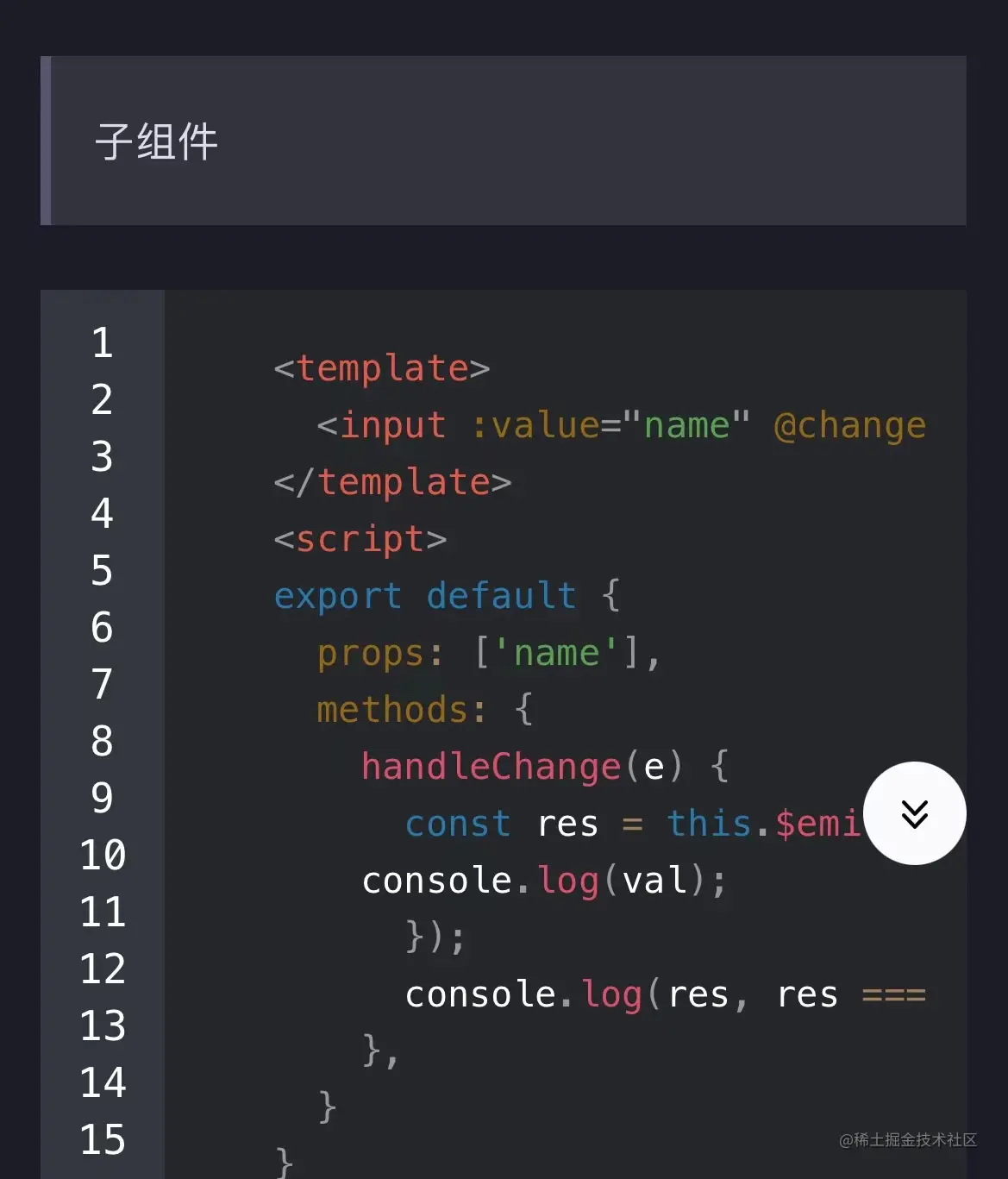The height and width of the screenshot is (1179, 1008).
Task: Click the @change attribute in input
Action: 849,426
